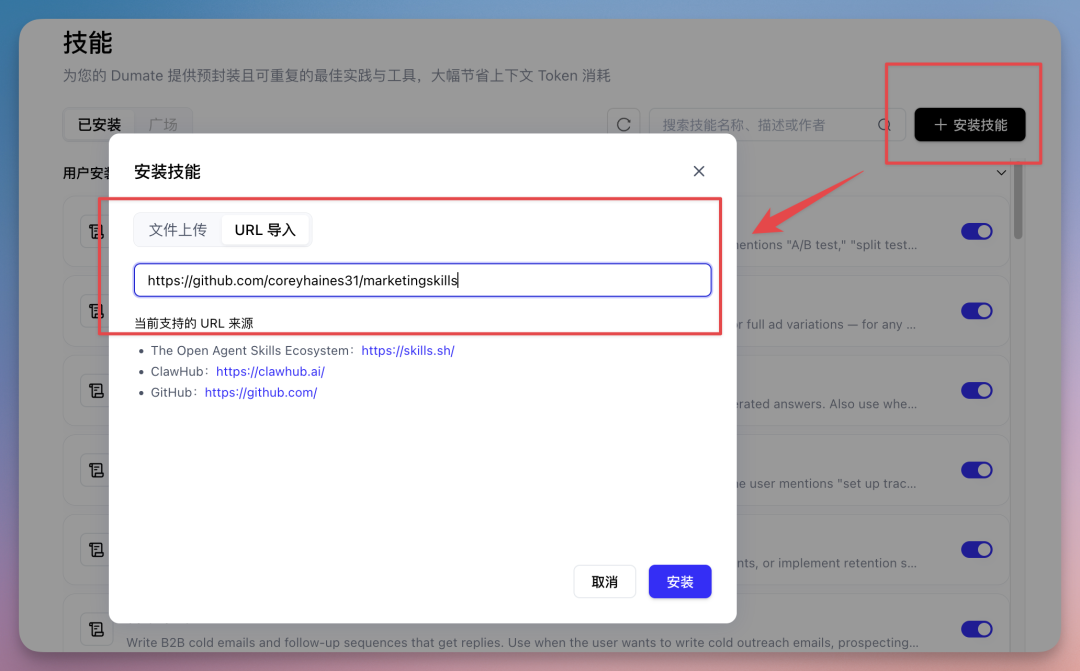The height and width of the screenshot is (671, 1080).
Task: Switch to the 文件上传 tab in the dialog
Action: point(178,229)
